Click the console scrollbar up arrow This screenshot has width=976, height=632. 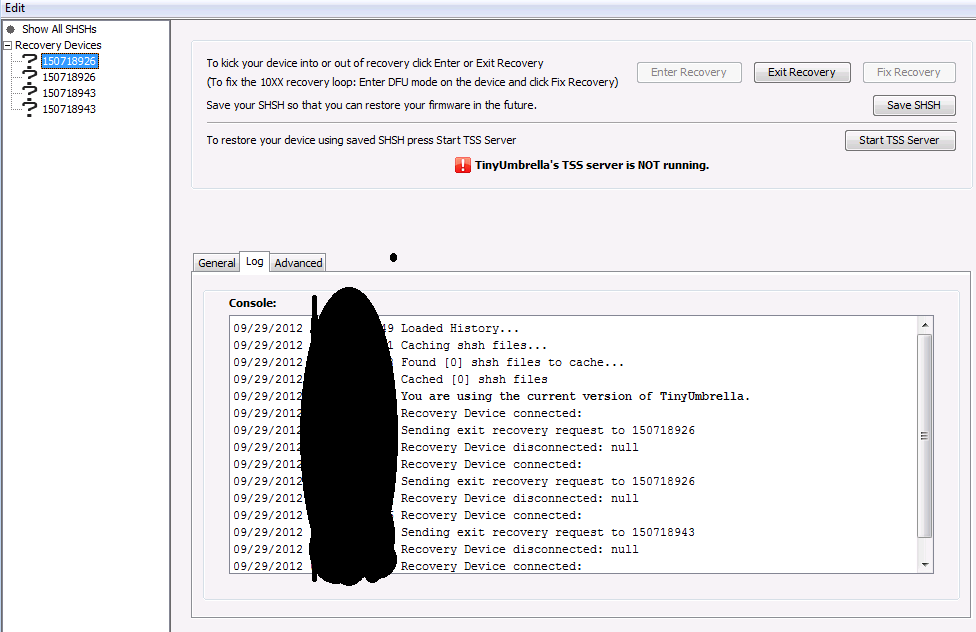tap(925, 325)
